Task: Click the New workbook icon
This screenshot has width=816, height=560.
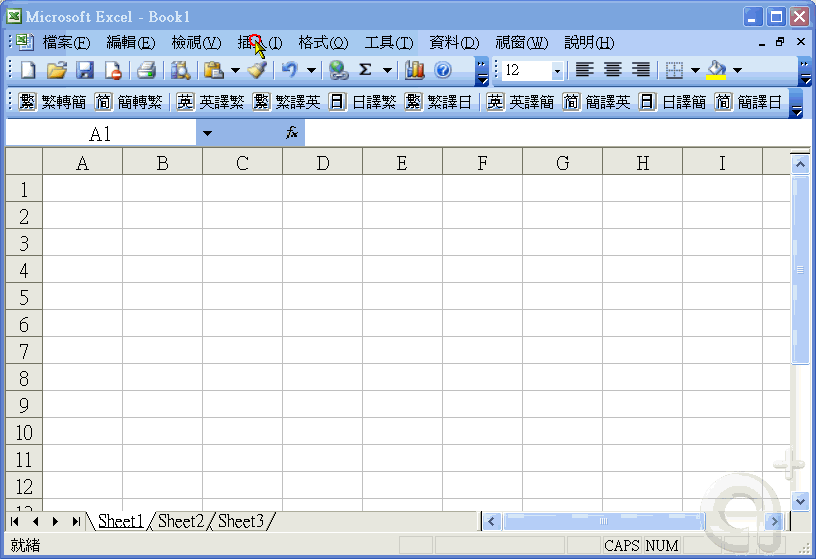Action: pos(28,70)
